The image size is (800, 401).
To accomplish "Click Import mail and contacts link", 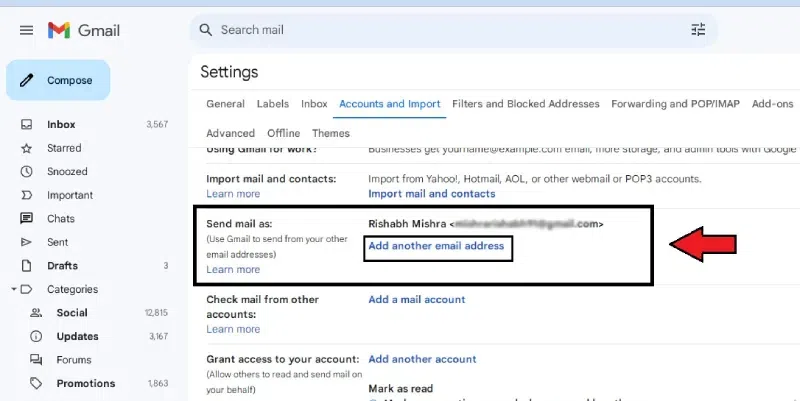I will (x=431, y=194).
